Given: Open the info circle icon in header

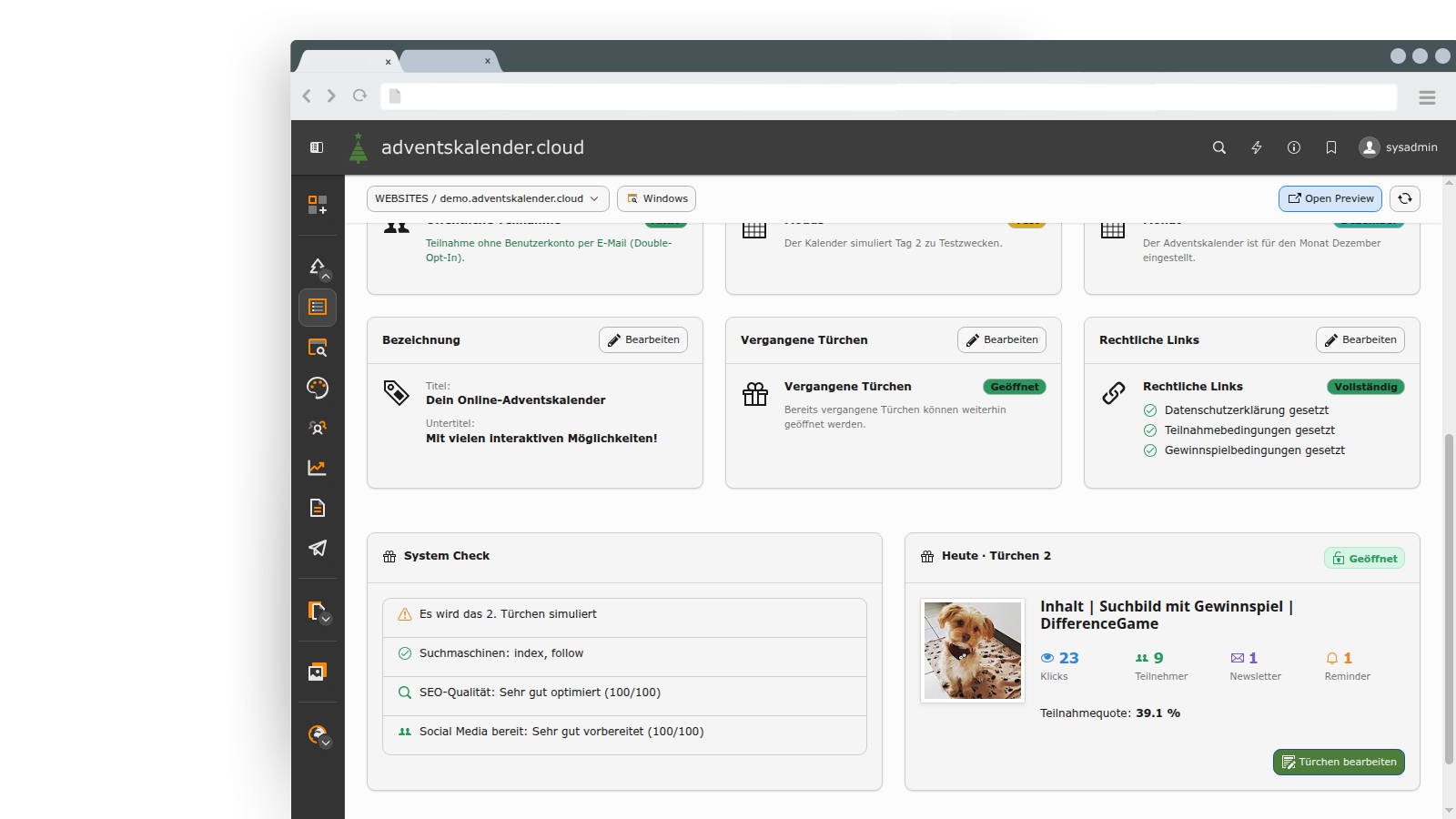Looking at the screenshot, I should pos(1294,147).
